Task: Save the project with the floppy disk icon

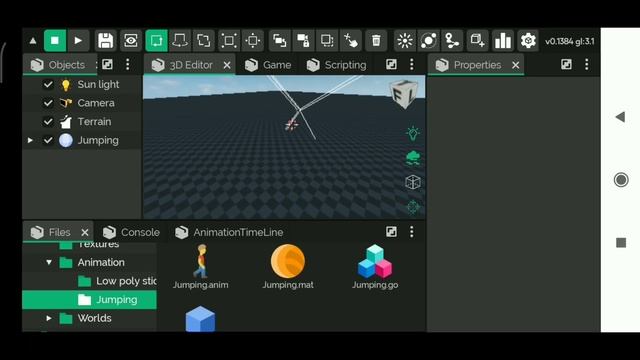Action: [105, 41]
